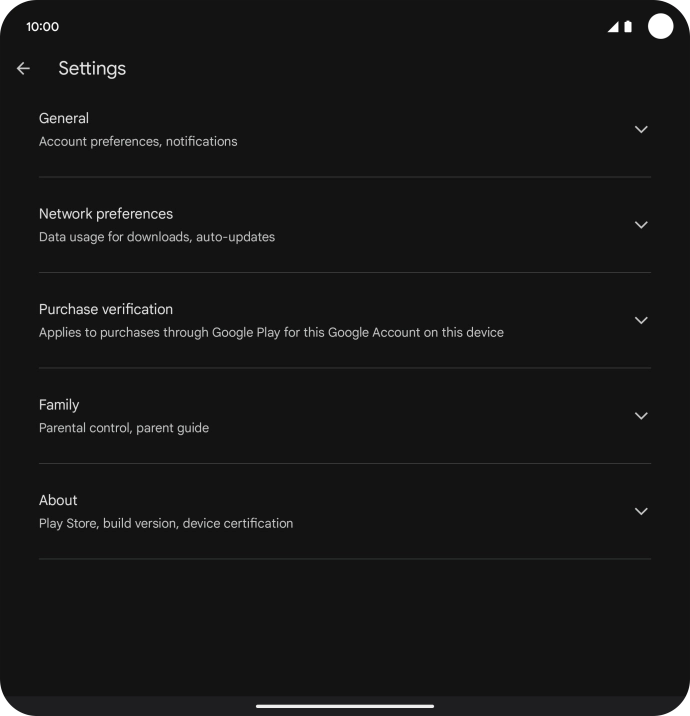Tap 'Data usage for downloads, auto-updates' text
Viewport: 690px width, 716px height.
click(x=157, y=237)
